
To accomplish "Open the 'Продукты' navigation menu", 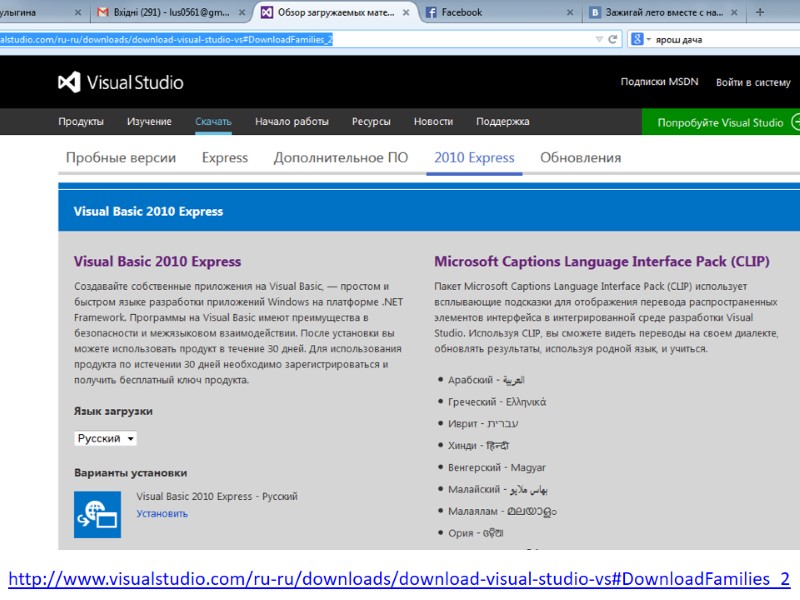I will [x=81, y=122].
